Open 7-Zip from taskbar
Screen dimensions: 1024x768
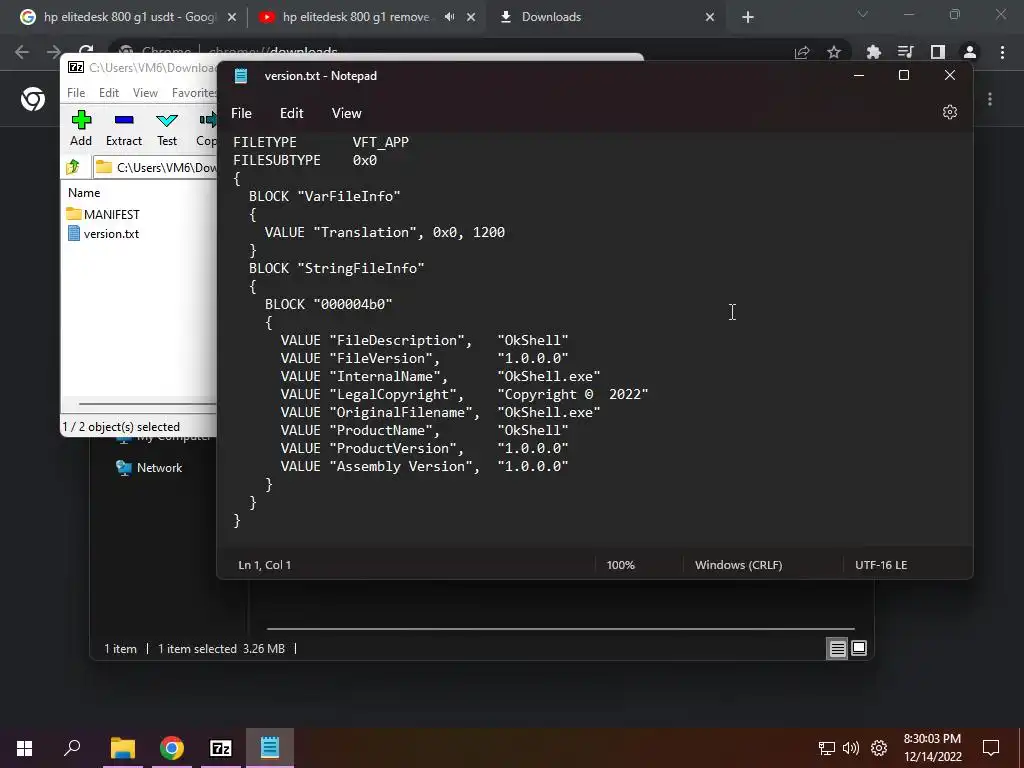tap(221, 748)
